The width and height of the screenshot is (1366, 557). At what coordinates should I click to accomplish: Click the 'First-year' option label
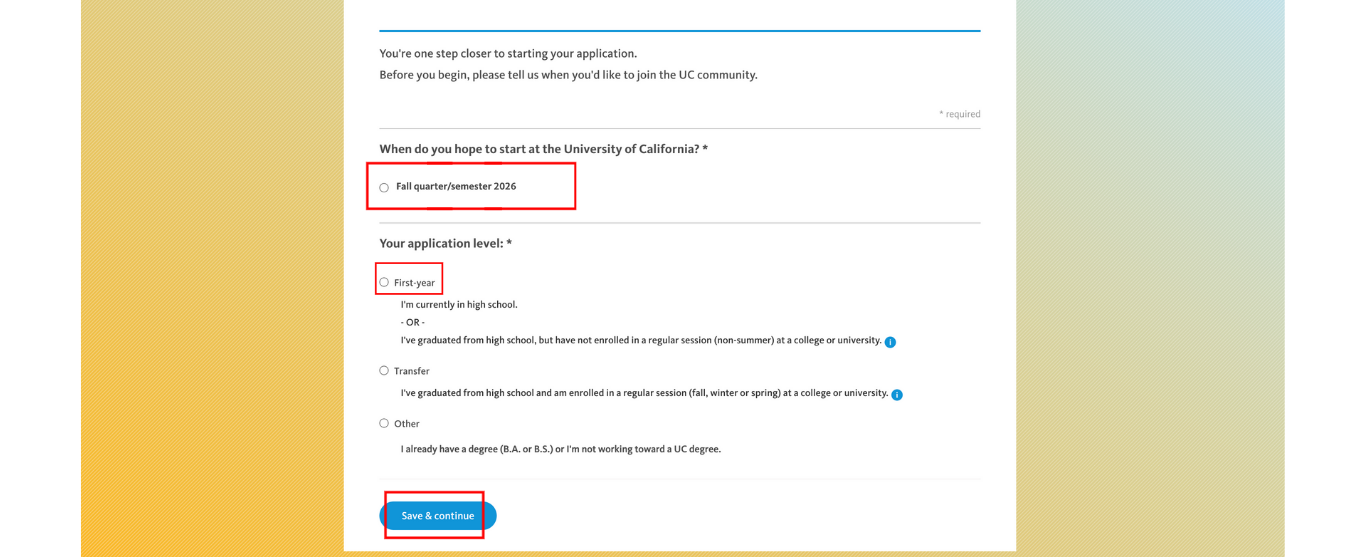(x=414, y=283)
